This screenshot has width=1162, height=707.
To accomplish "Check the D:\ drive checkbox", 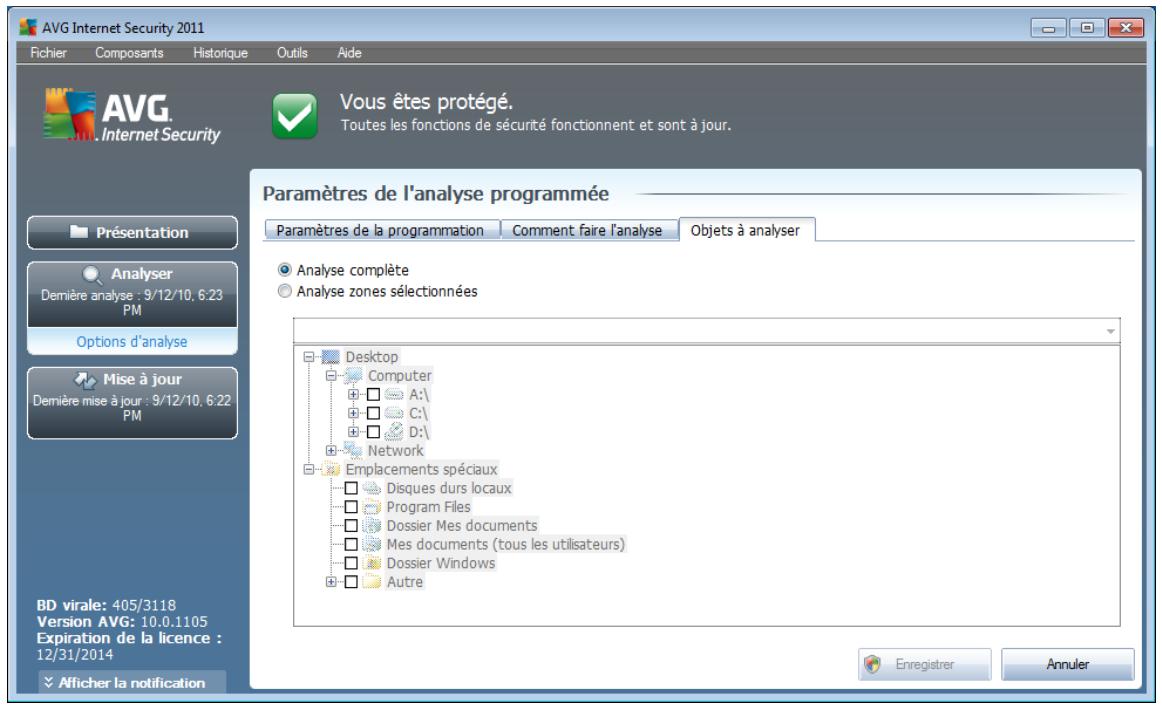I will [374, 432].
